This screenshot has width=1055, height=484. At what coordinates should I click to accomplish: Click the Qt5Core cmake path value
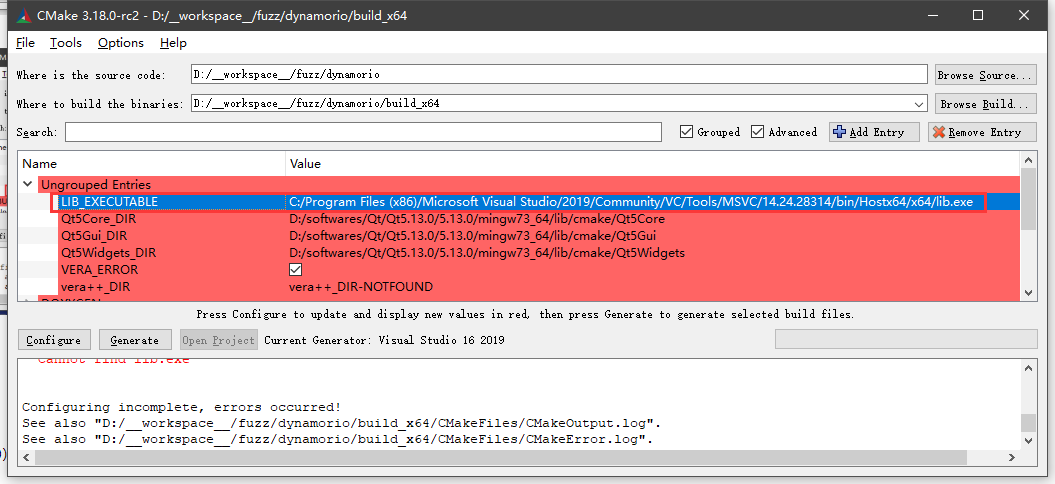(x=476, y=219)
